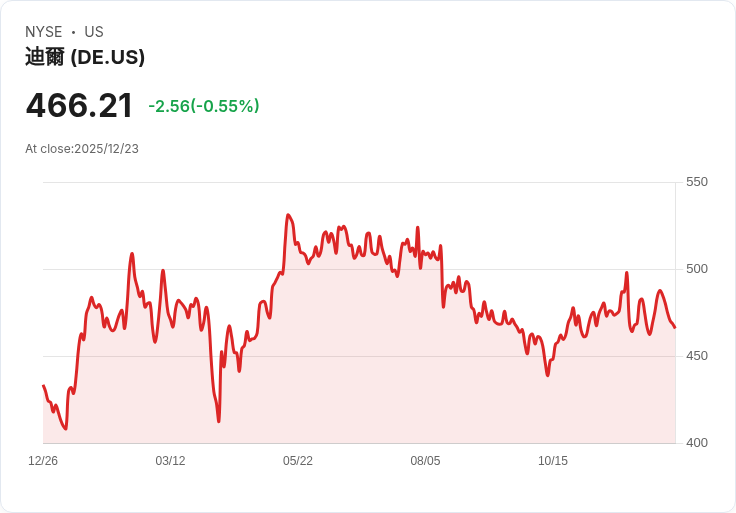Select the 08/05 date axis label
Viewport: 736px width, 513px height.
(425, 461)
